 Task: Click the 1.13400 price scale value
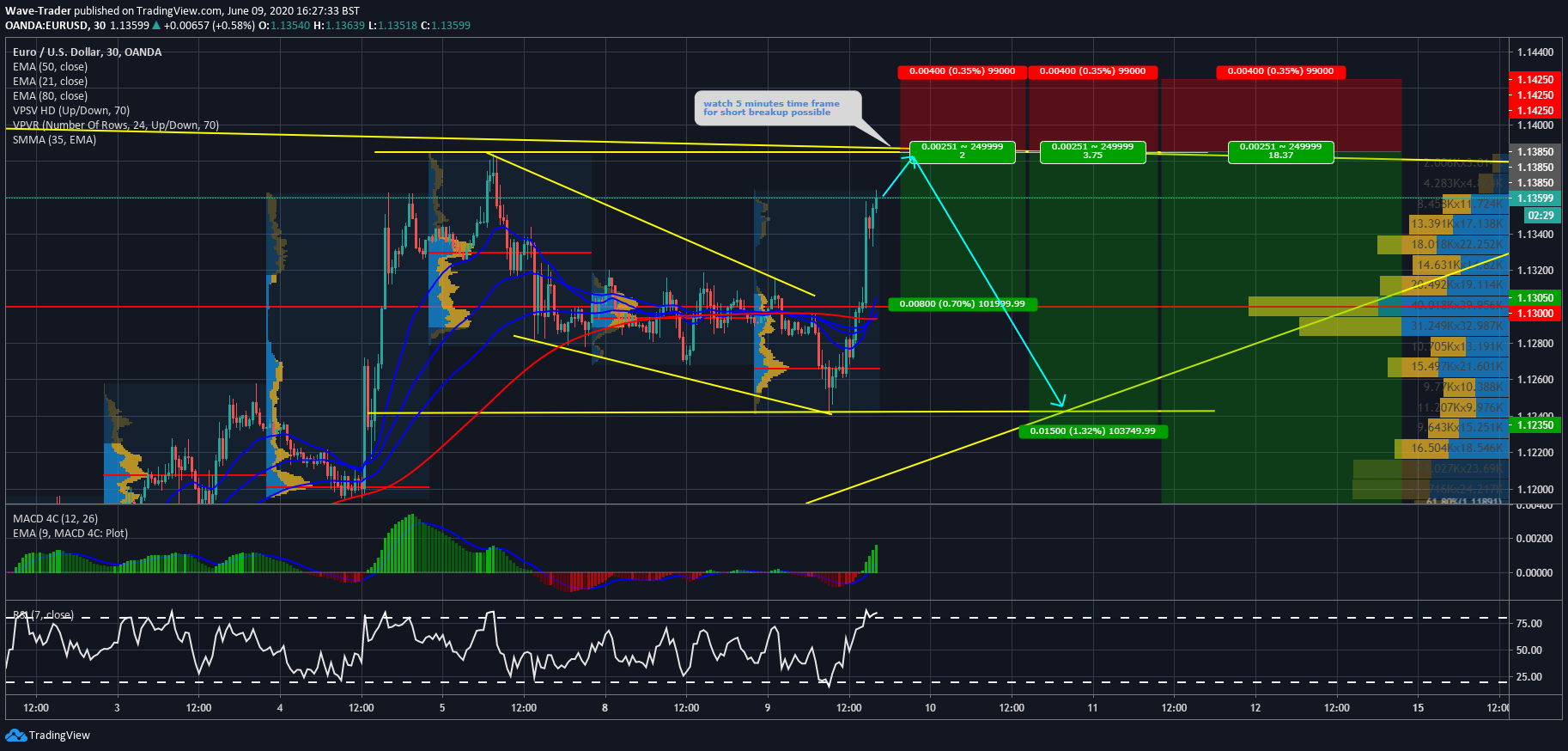tap(1535, 235)
